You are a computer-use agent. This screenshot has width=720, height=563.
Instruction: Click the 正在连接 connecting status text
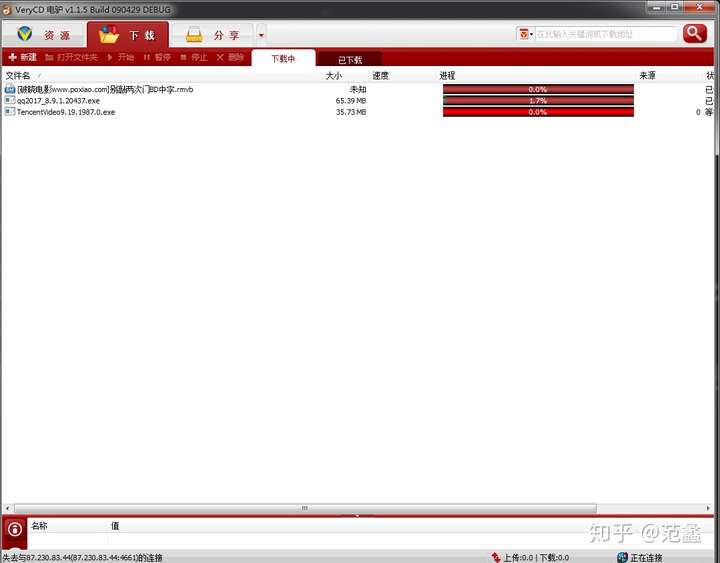(646, 557)
